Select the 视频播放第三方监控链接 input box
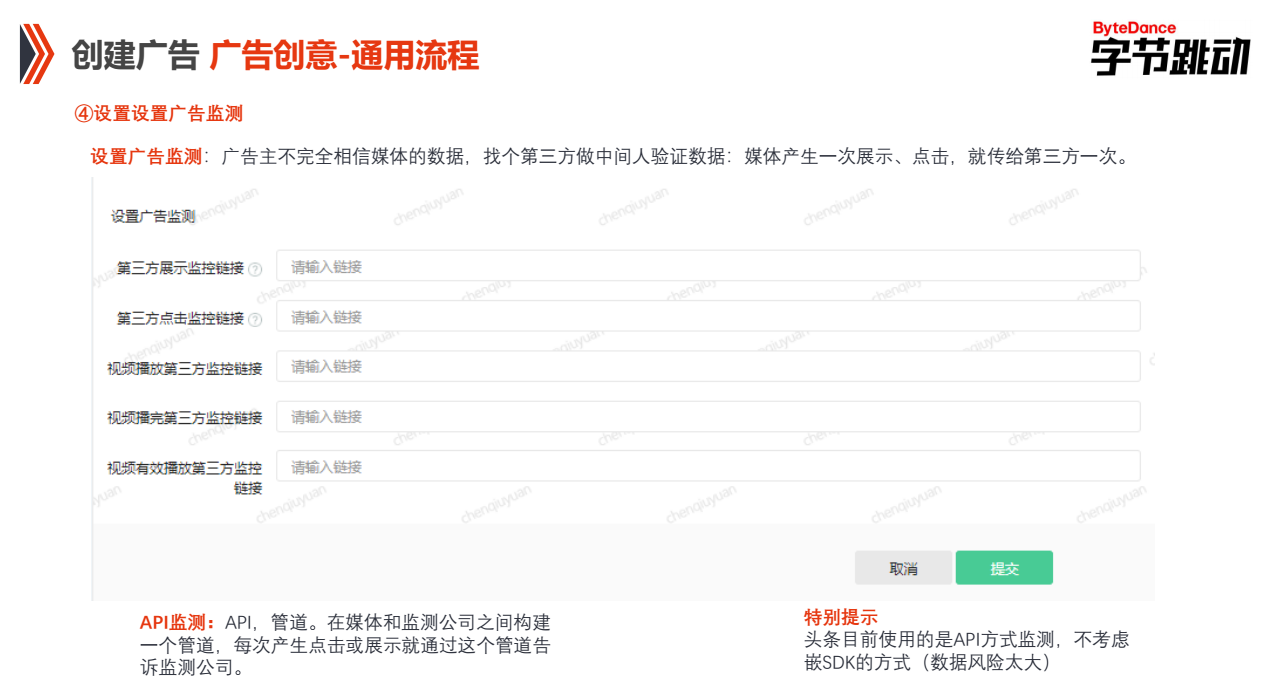This screenshot has width=1268, height=696. click(x=710, y=366)
